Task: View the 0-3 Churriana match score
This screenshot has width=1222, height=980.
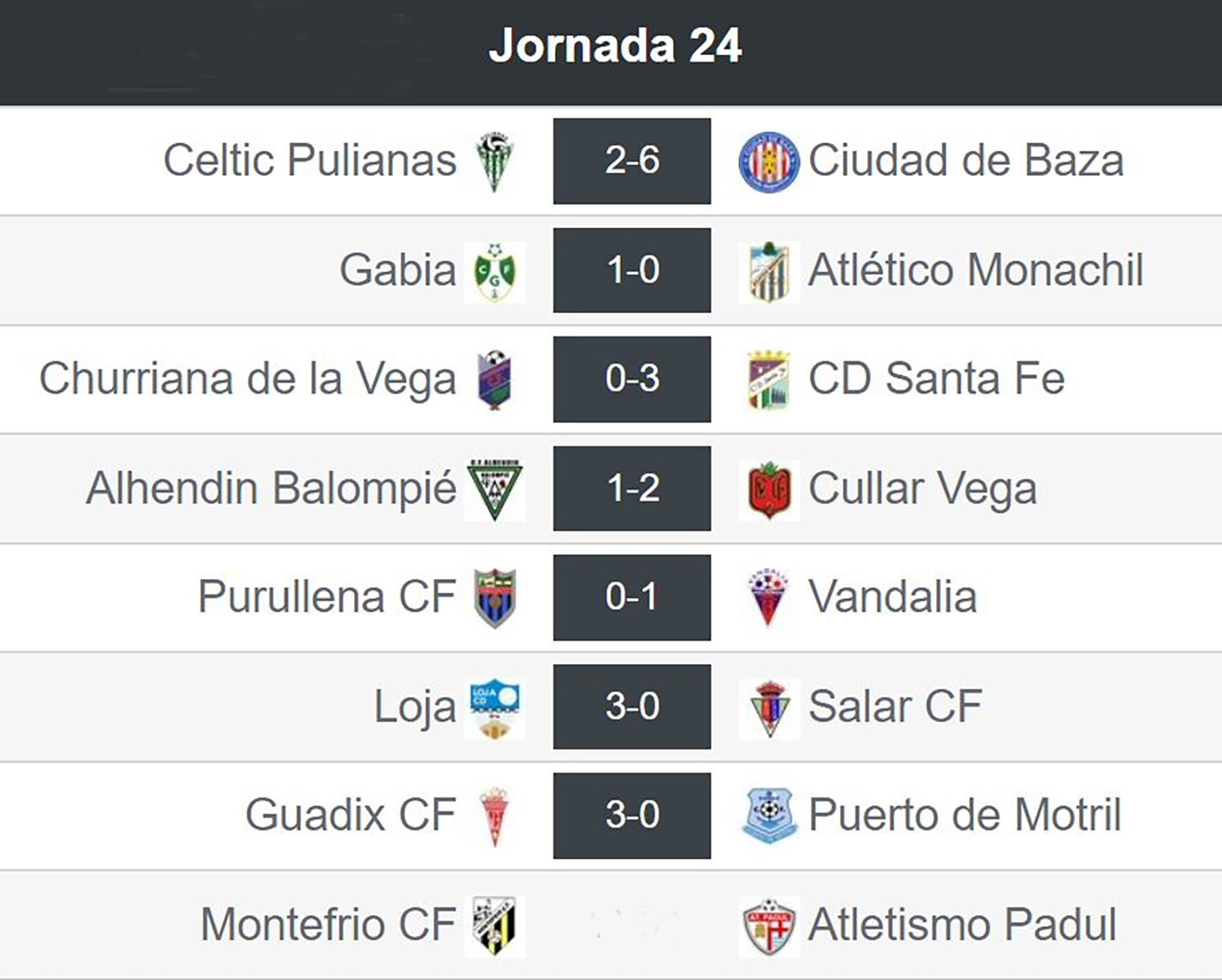Action: point(631,379)
